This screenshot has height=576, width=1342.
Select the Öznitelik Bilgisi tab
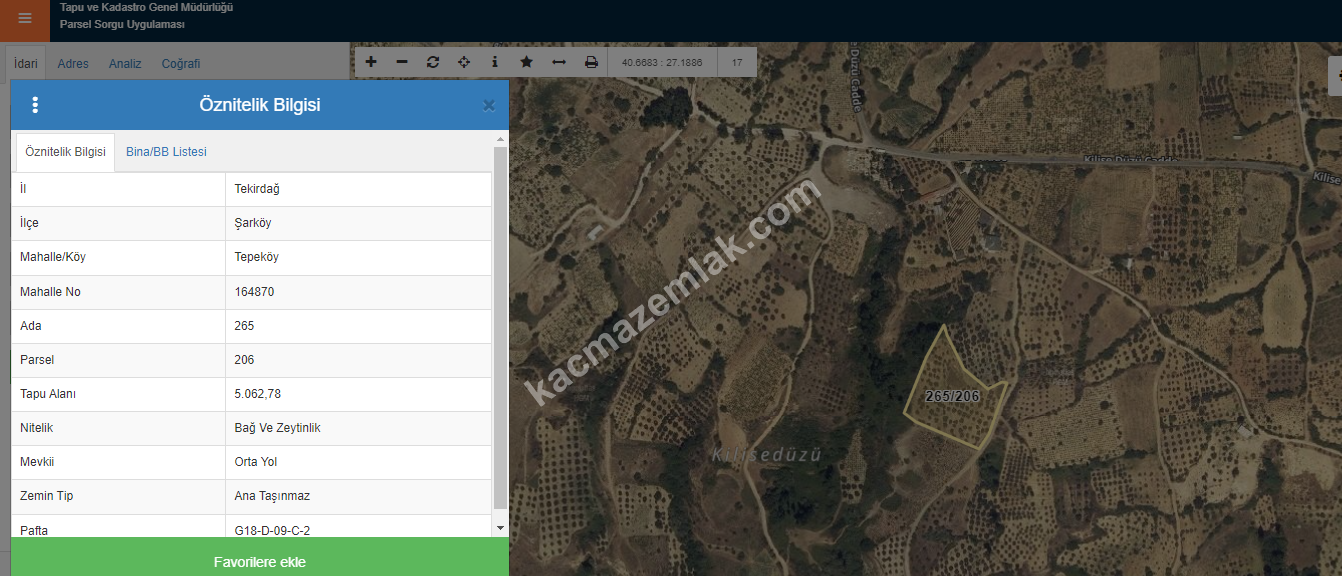[x=65, y=152]
